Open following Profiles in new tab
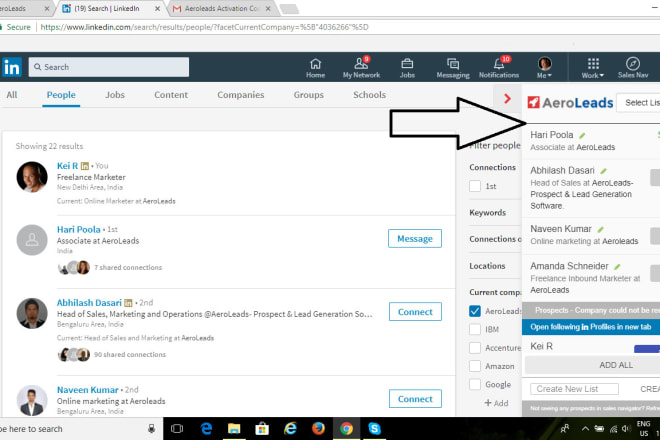 tap(591, 327)
